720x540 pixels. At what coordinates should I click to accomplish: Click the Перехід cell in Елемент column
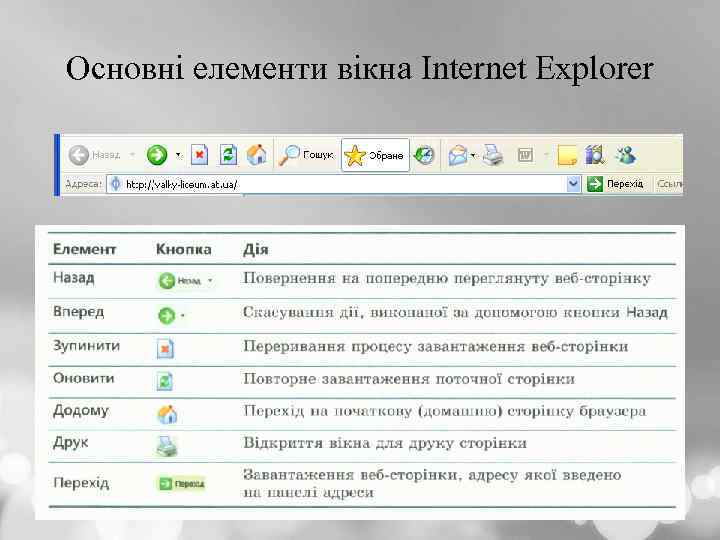(x=81, y=483)
